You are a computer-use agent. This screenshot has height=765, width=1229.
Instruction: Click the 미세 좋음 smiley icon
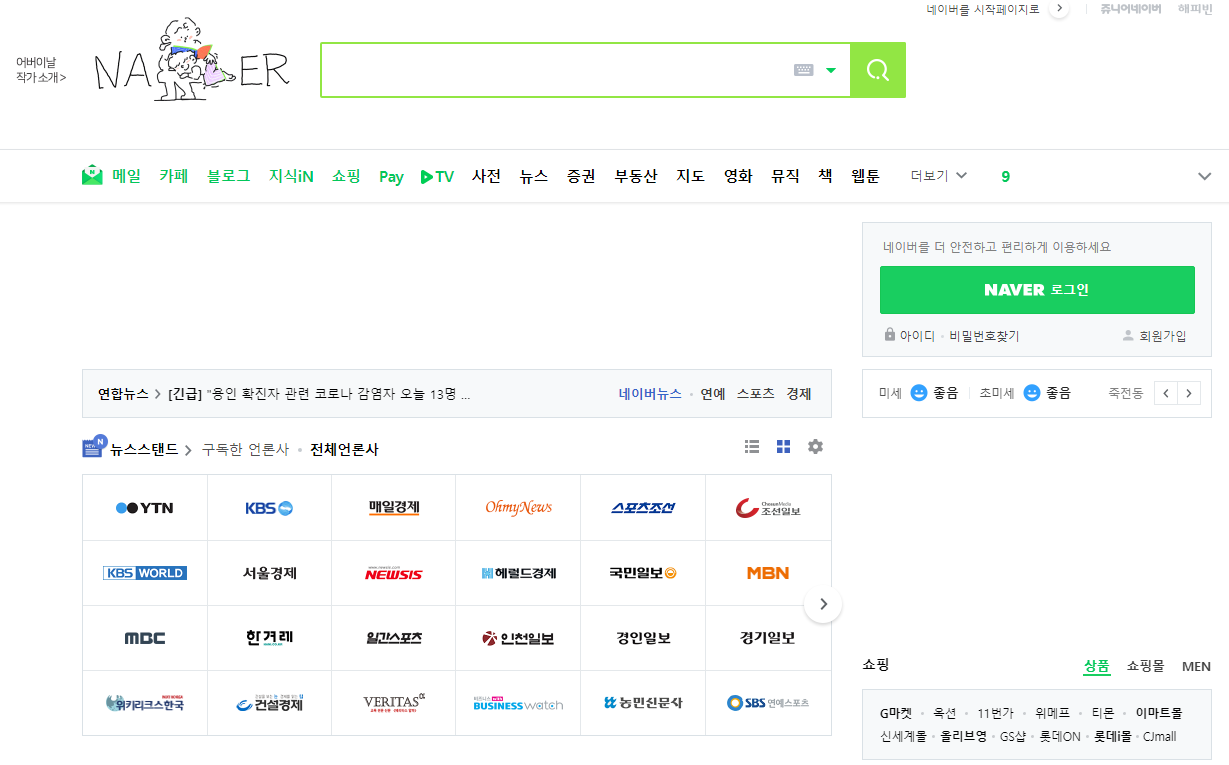919,393
